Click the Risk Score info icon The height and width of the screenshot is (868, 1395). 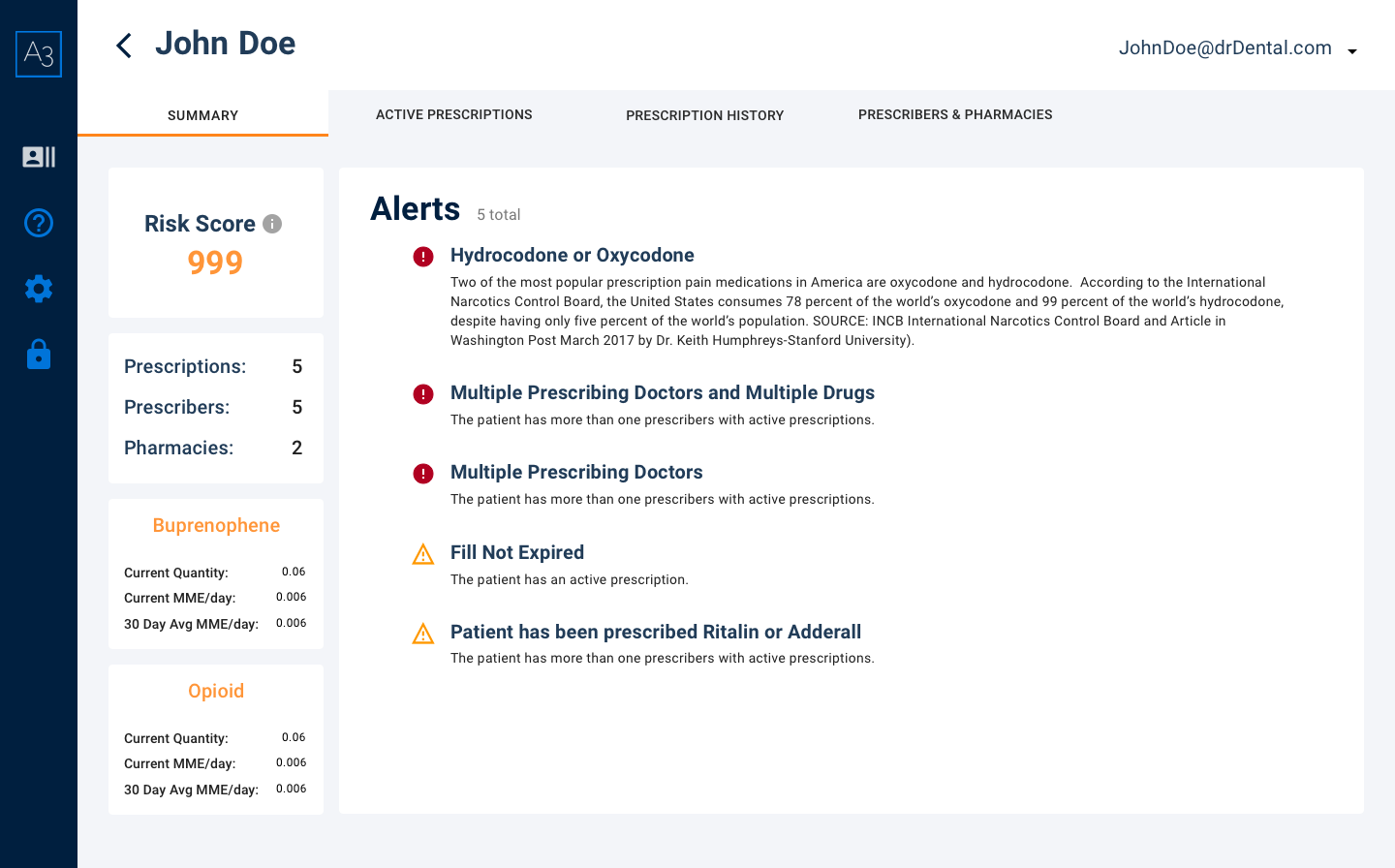pos(273,224)
